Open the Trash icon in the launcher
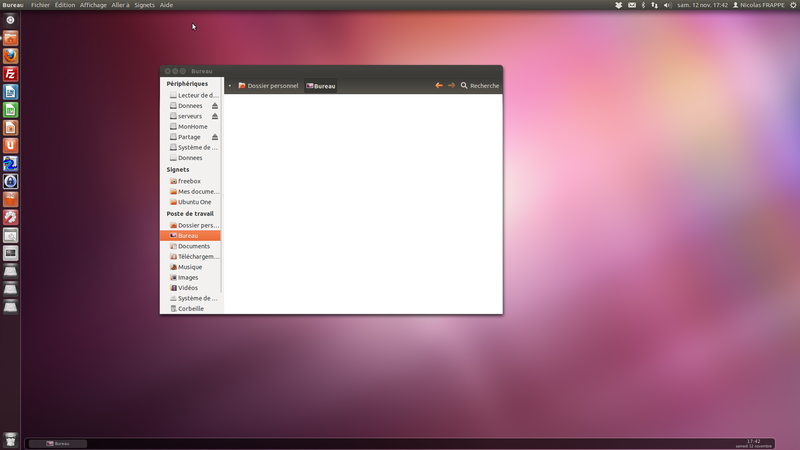 tap(10, 439)
